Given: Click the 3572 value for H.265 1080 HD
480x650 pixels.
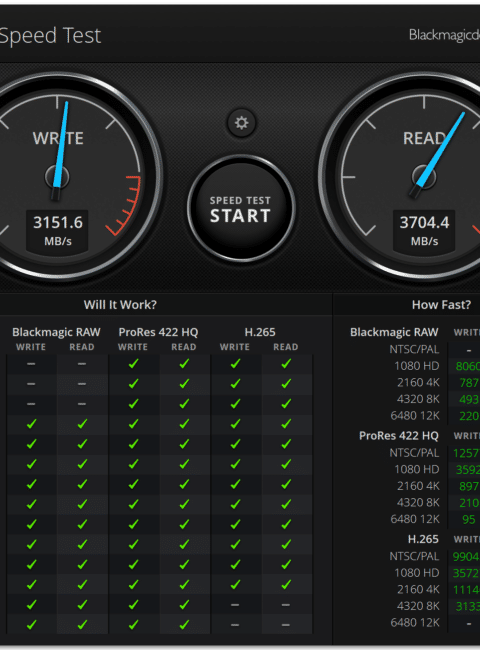Looking at the screenshot, I should pos(466,573).
